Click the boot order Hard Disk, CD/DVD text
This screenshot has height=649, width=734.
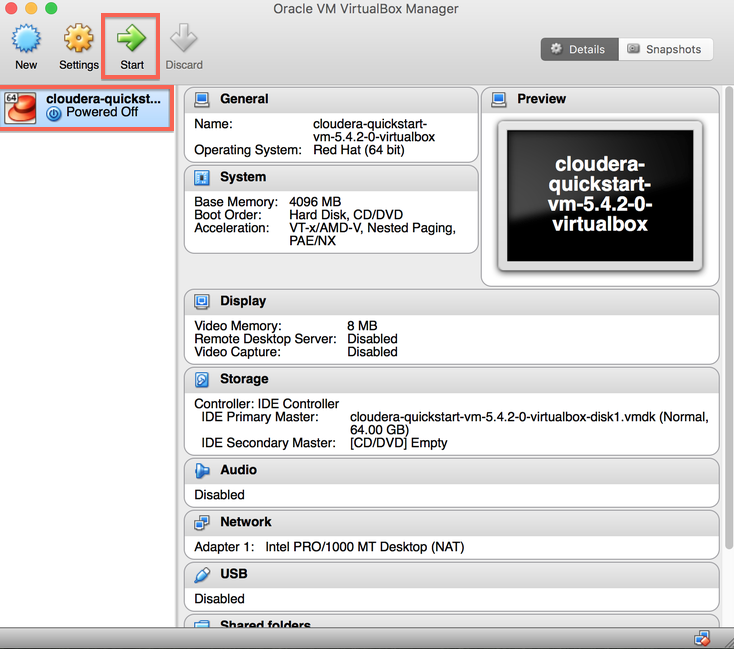tap(346, 215)
